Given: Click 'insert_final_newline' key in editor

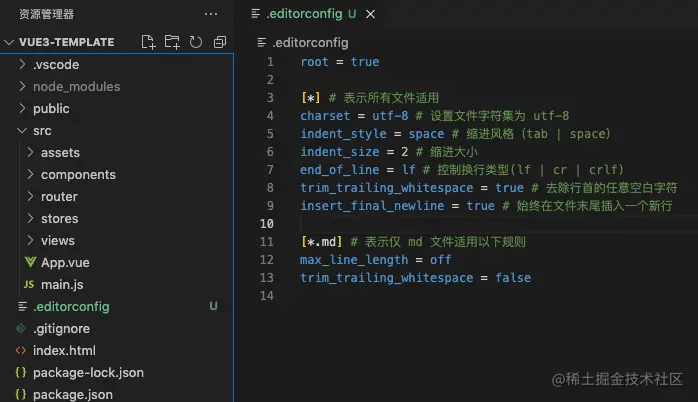Looking at the screenshot, I should point(372,206).
